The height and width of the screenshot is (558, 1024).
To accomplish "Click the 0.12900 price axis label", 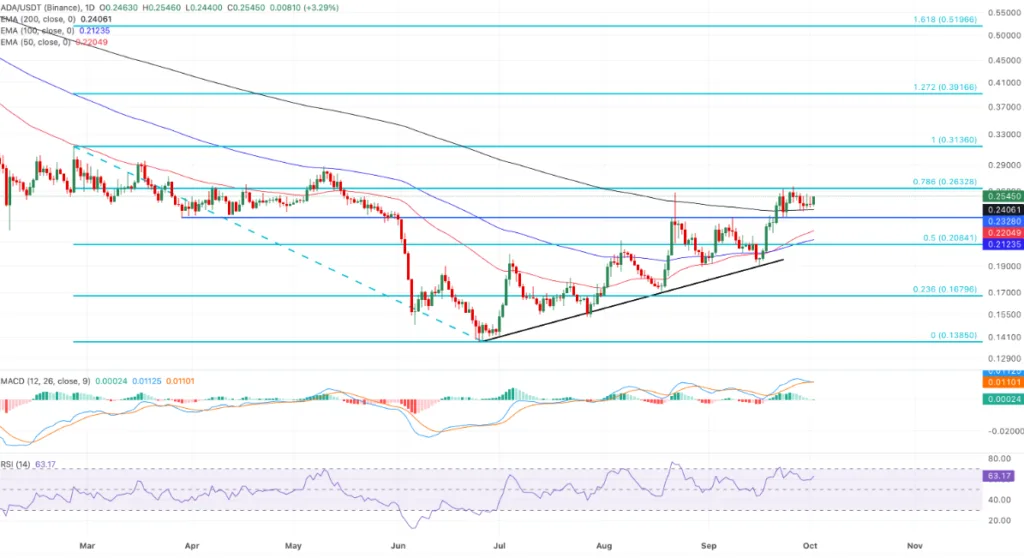I will pos(1005,359).
